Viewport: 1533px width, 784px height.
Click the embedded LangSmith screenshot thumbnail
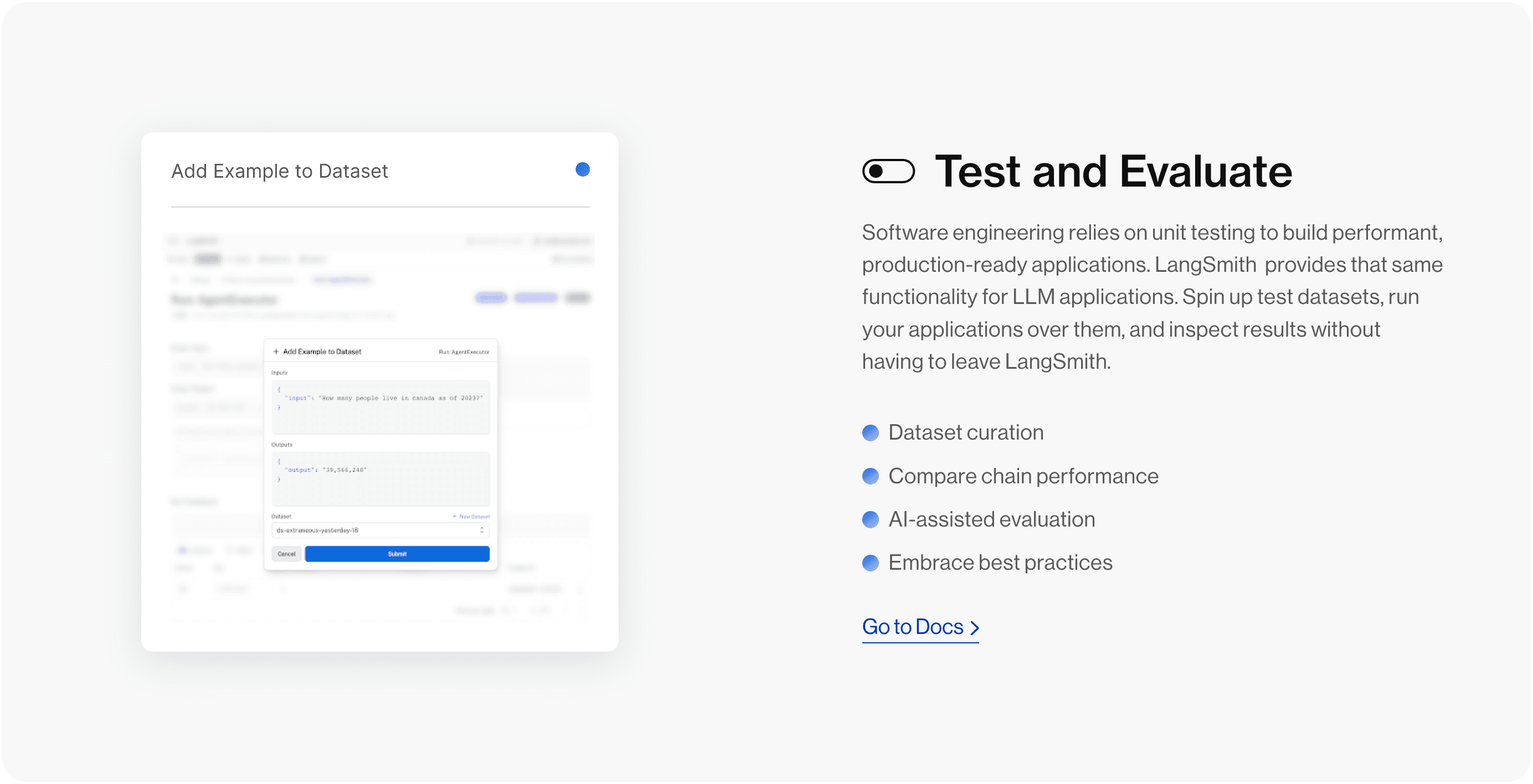click(380, 427)
